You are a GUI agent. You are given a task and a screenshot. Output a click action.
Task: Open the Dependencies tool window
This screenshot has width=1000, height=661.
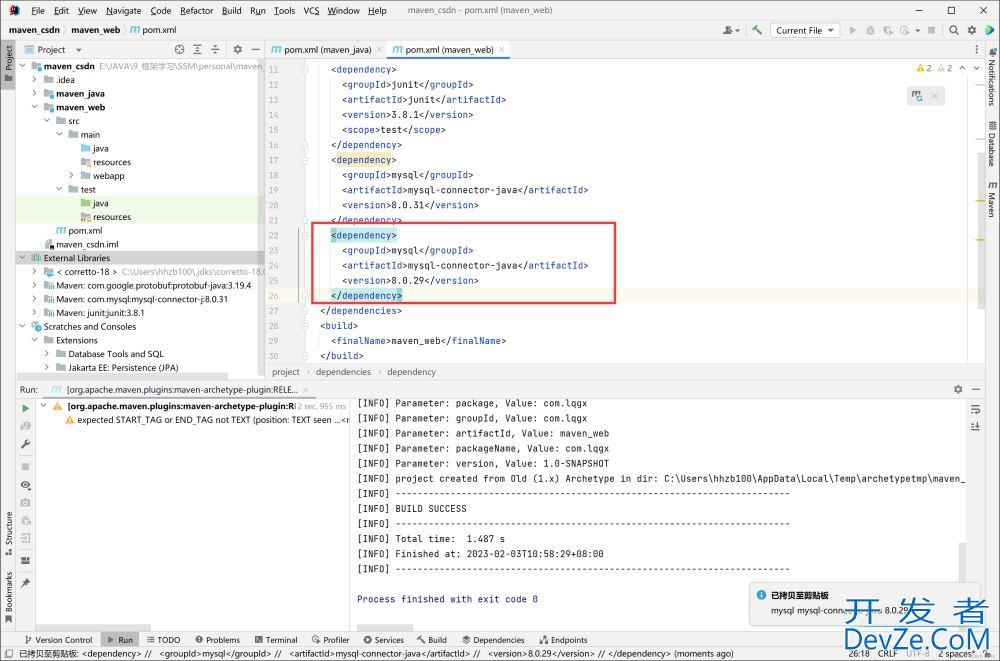493,639
